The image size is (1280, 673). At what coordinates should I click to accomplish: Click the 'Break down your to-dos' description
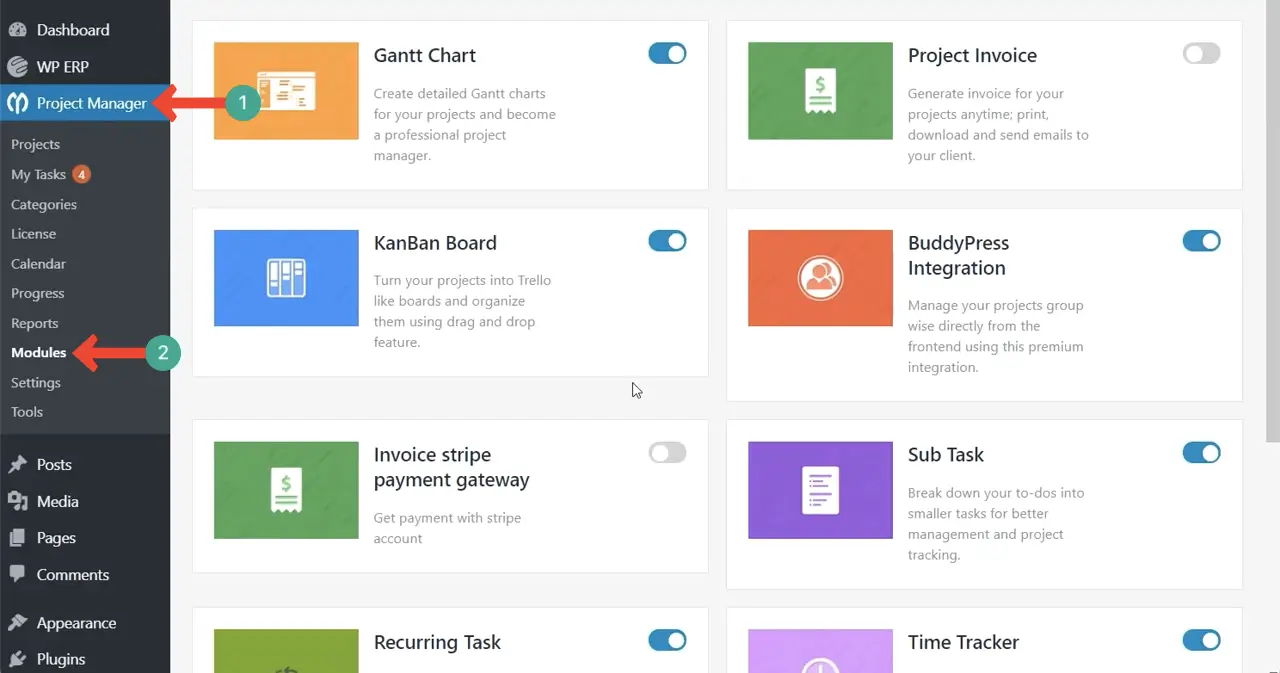pos(996,524)
